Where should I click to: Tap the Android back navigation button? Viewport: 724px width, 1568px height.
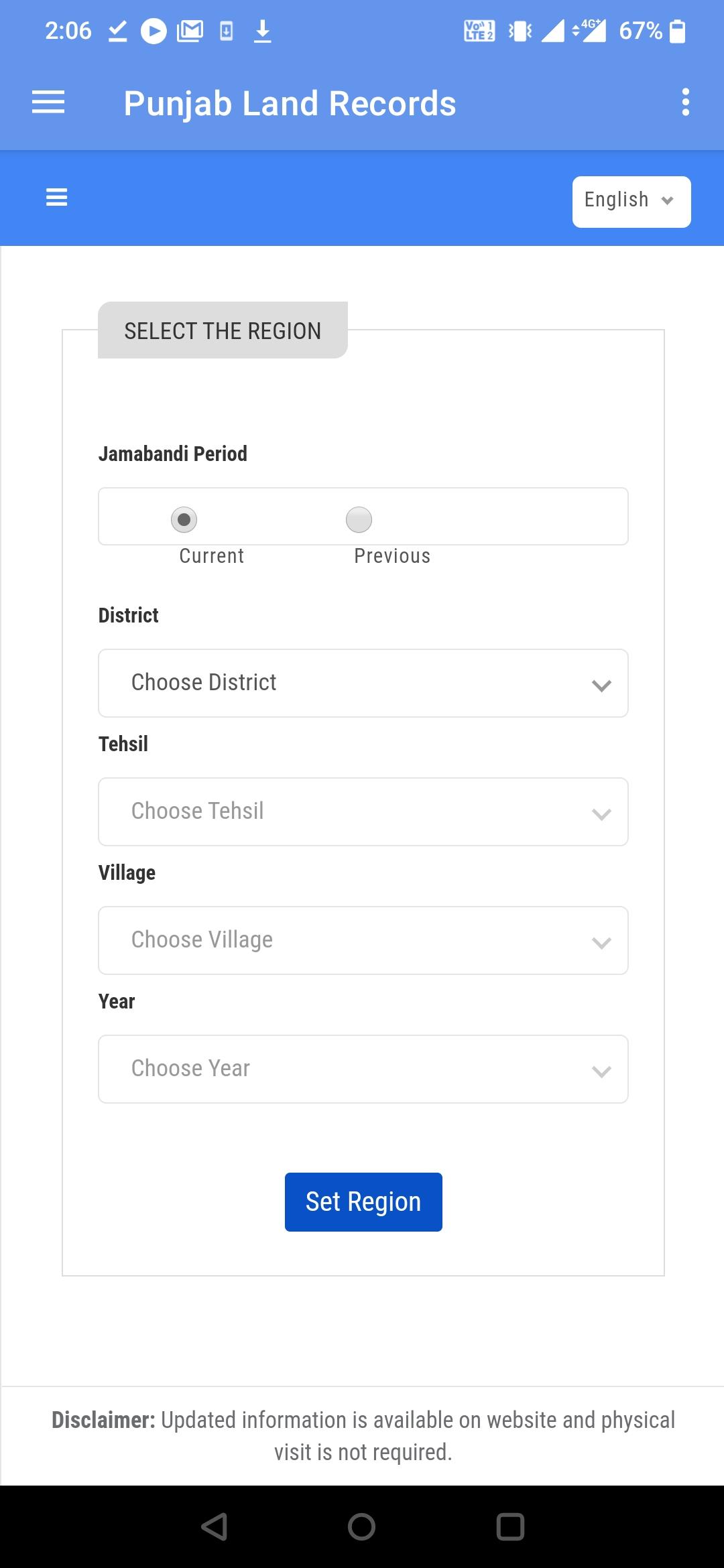tap(215, 1526)
